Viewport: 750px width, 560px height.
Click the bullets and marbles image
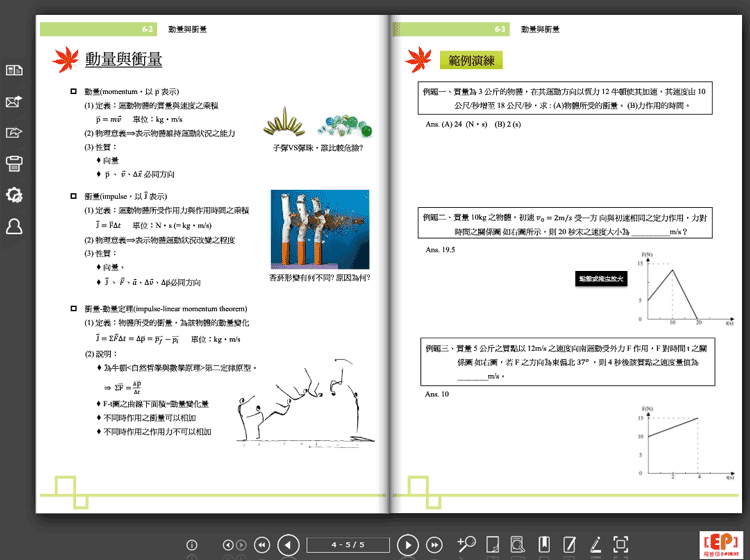coord(318,122)
